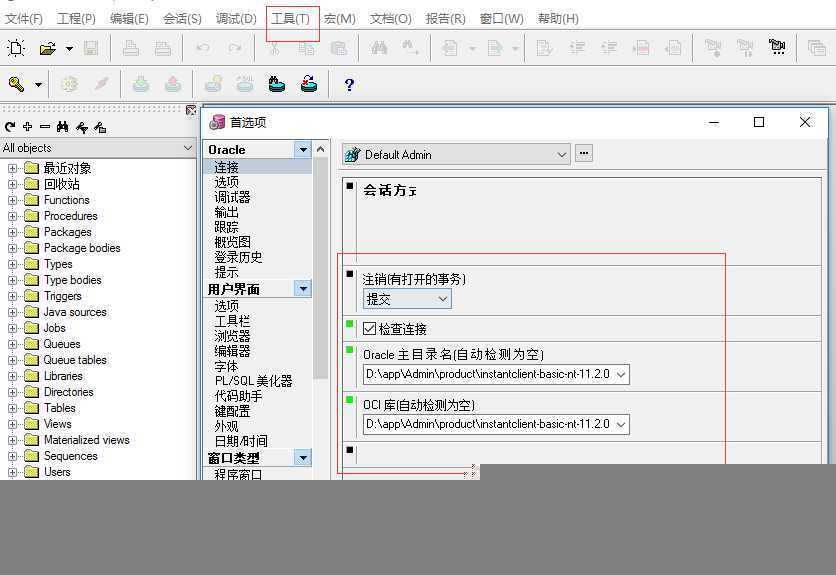Collapse the 用户界面 preferences section
The height and width of the screenshot is (575, 836).
click(x=303, y=289)
